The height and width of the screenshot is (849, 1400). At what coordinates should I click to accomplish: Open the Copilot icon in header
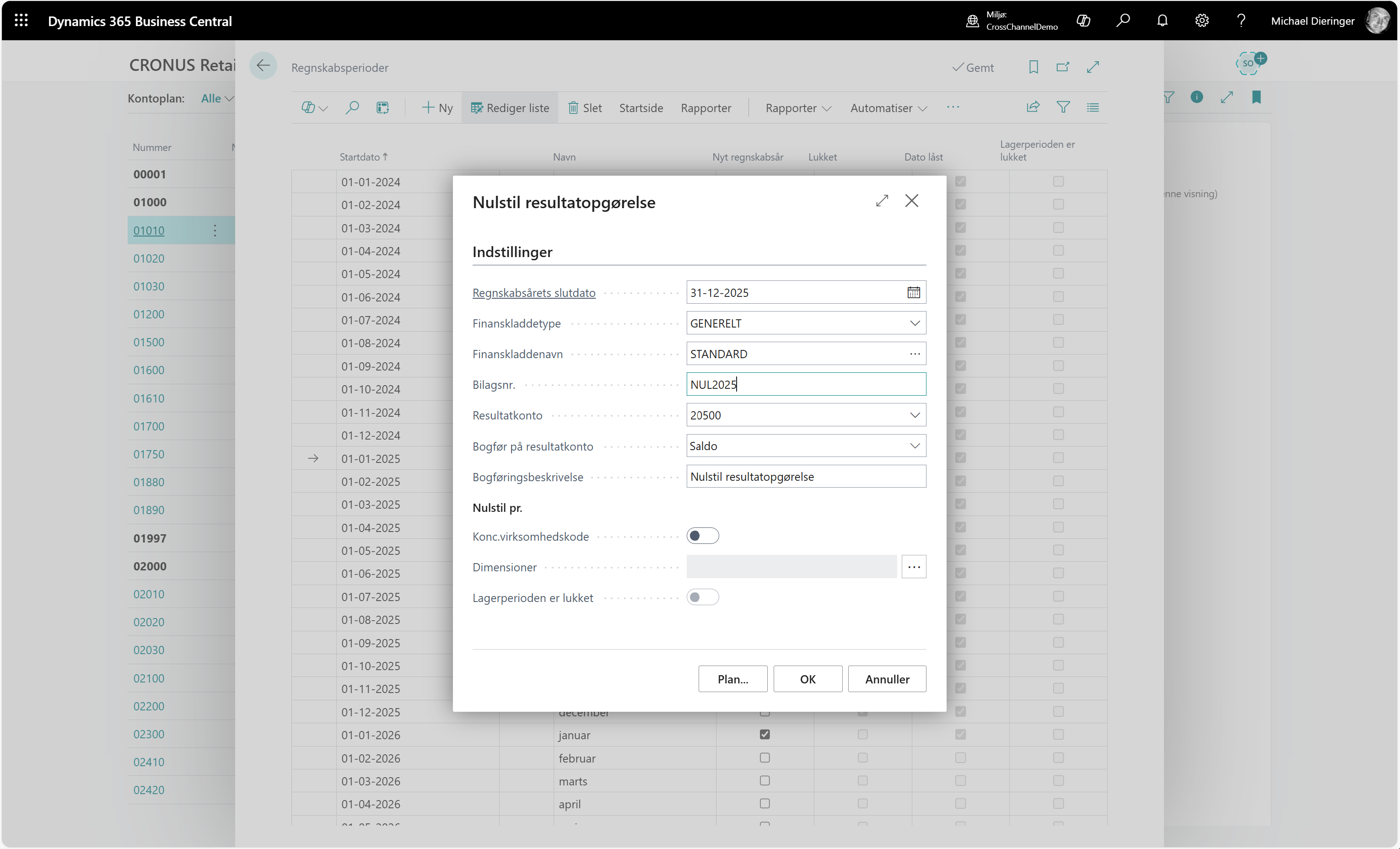[1083, 21]
